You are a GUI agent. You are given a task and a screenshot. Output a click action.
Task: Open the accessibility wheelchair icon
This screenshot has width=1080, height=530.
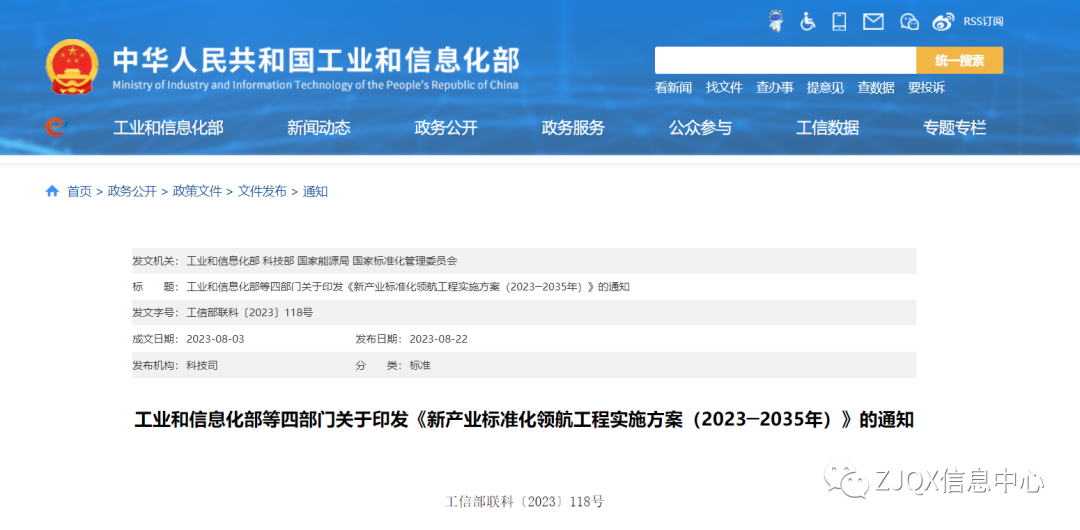808,21
